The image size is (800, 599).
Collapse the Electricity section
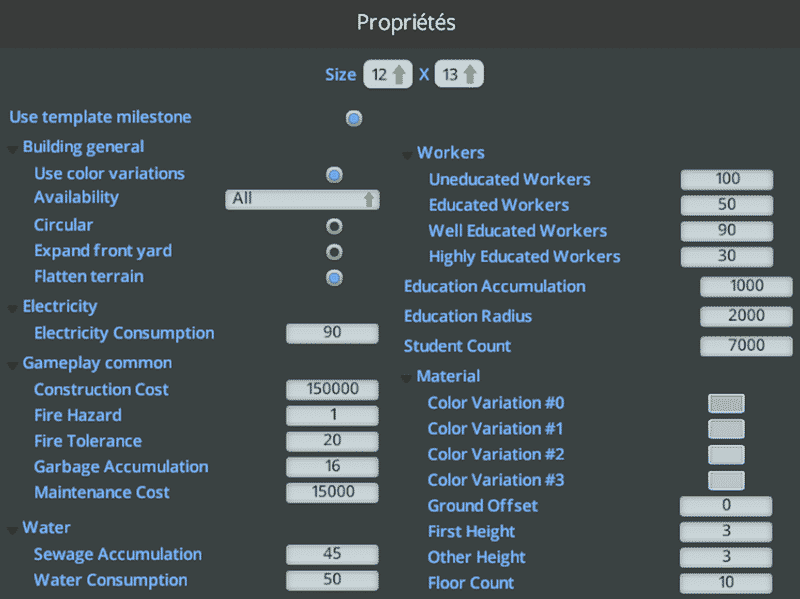pyautogui.click(x=13, y=309)
